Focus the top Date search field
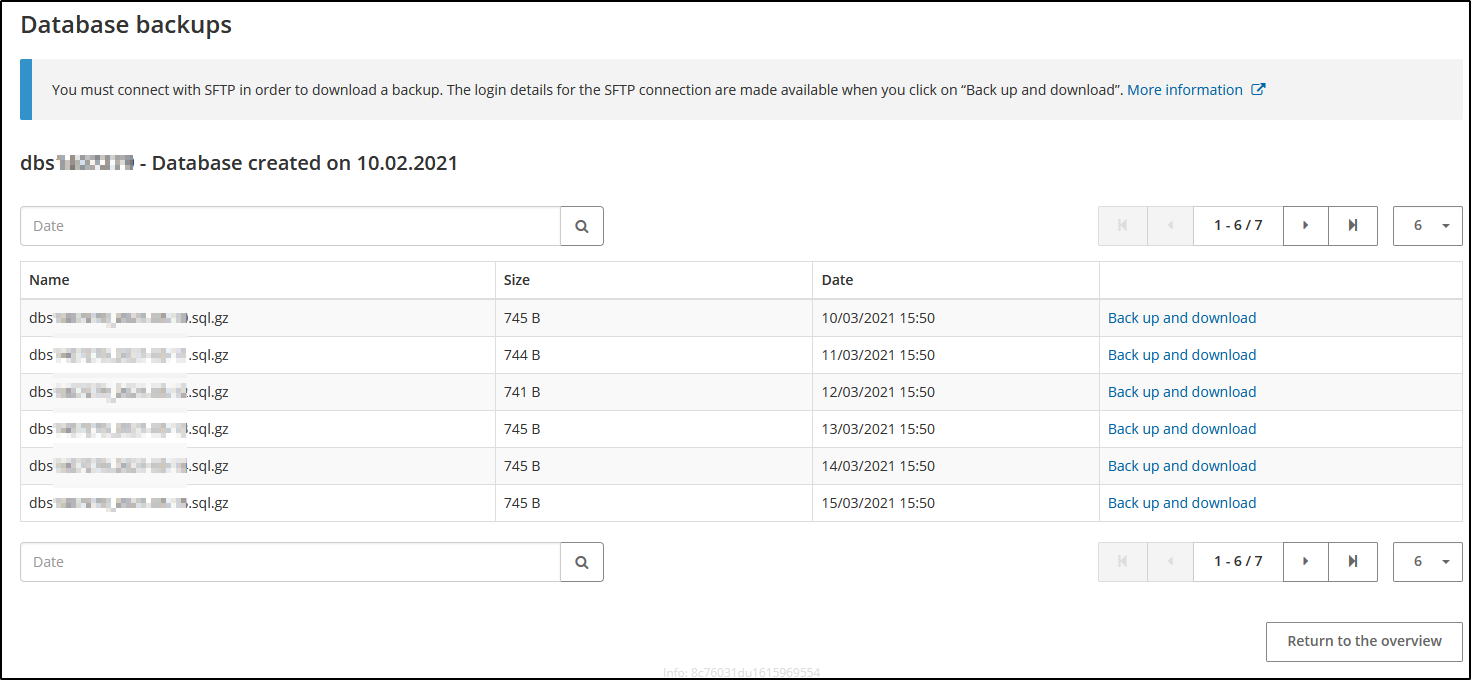1471x680 pixels. [290, 226]
